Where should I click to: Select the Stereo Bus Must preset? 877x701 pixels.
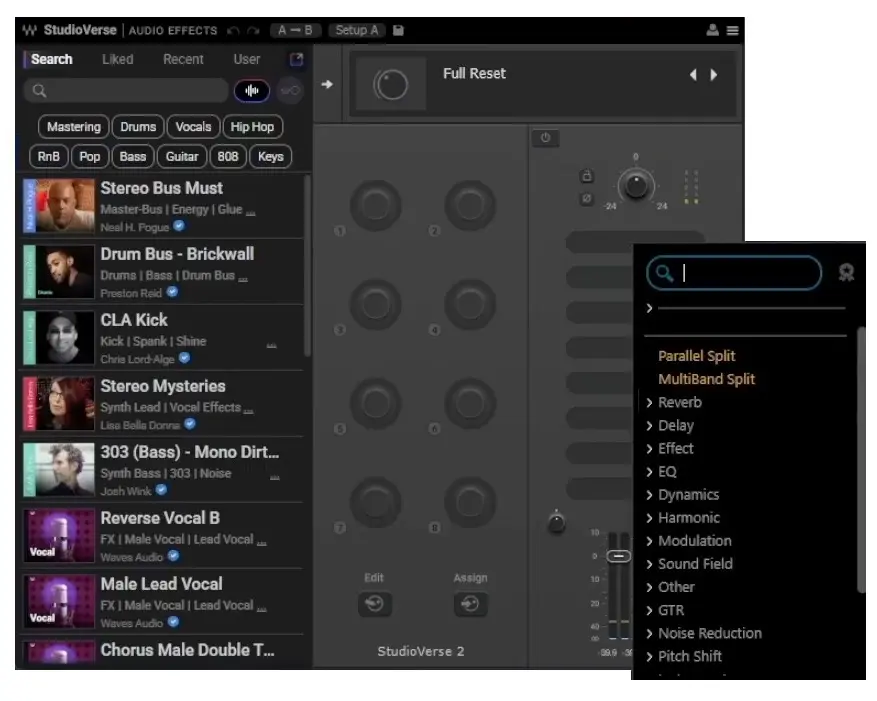coord(162,205)
